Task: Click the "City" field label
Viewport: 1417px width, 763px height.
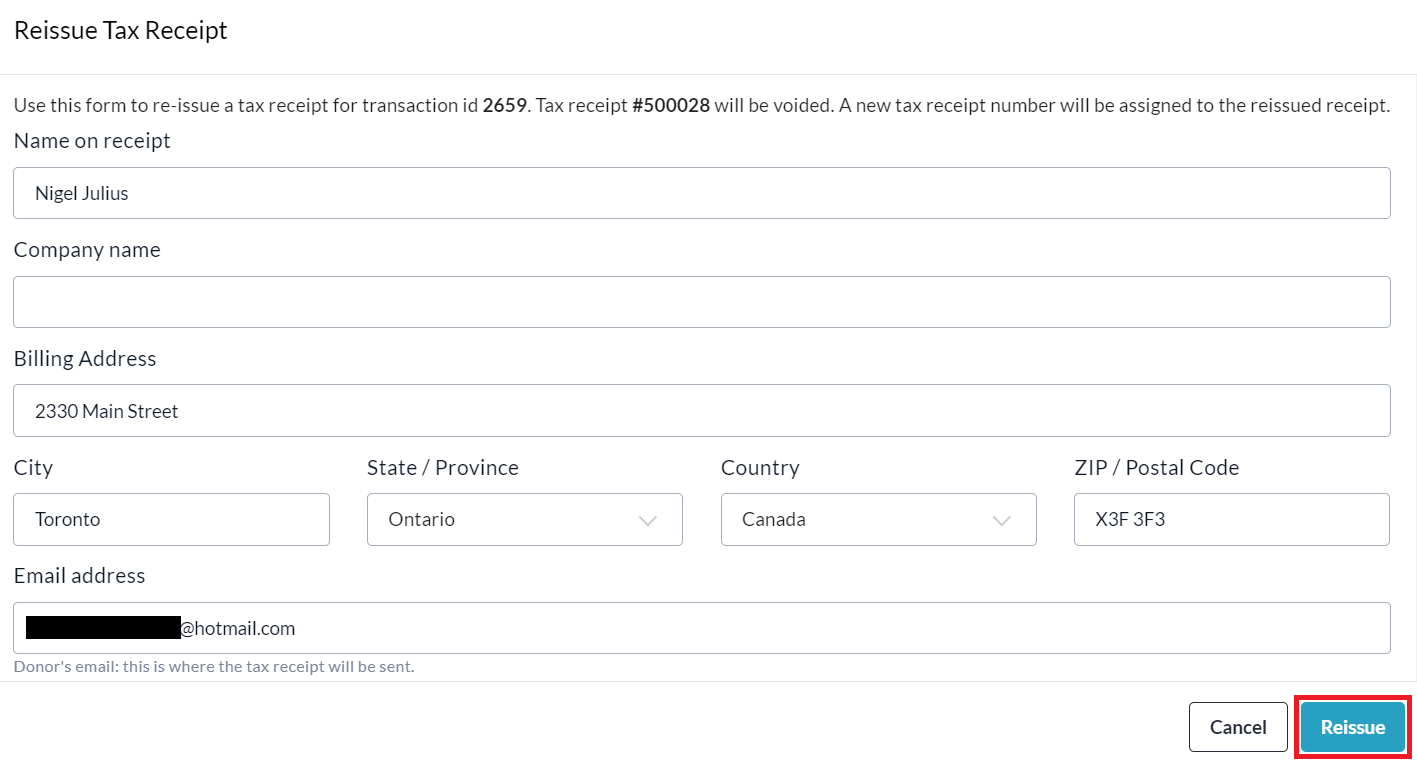Action: 33,467
